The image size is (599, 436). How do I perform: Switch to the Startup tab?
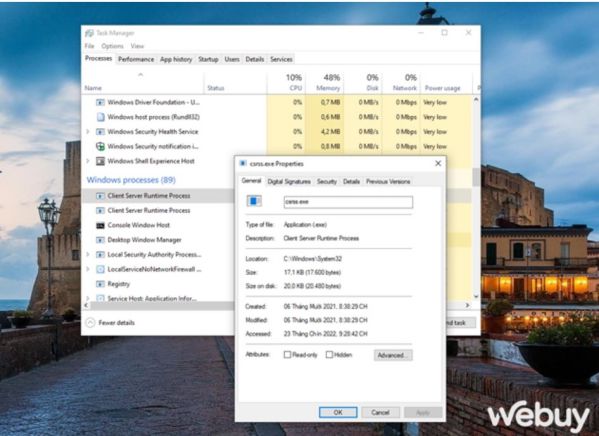tap(208, 59)
